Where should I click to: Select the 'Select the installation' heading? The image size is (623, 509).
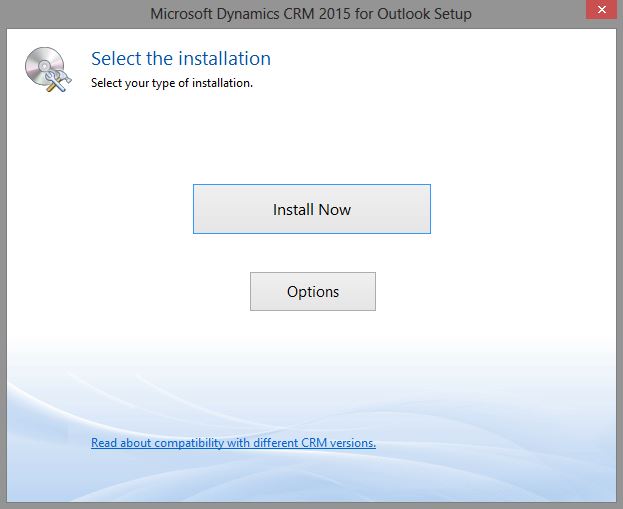(181, 58)
